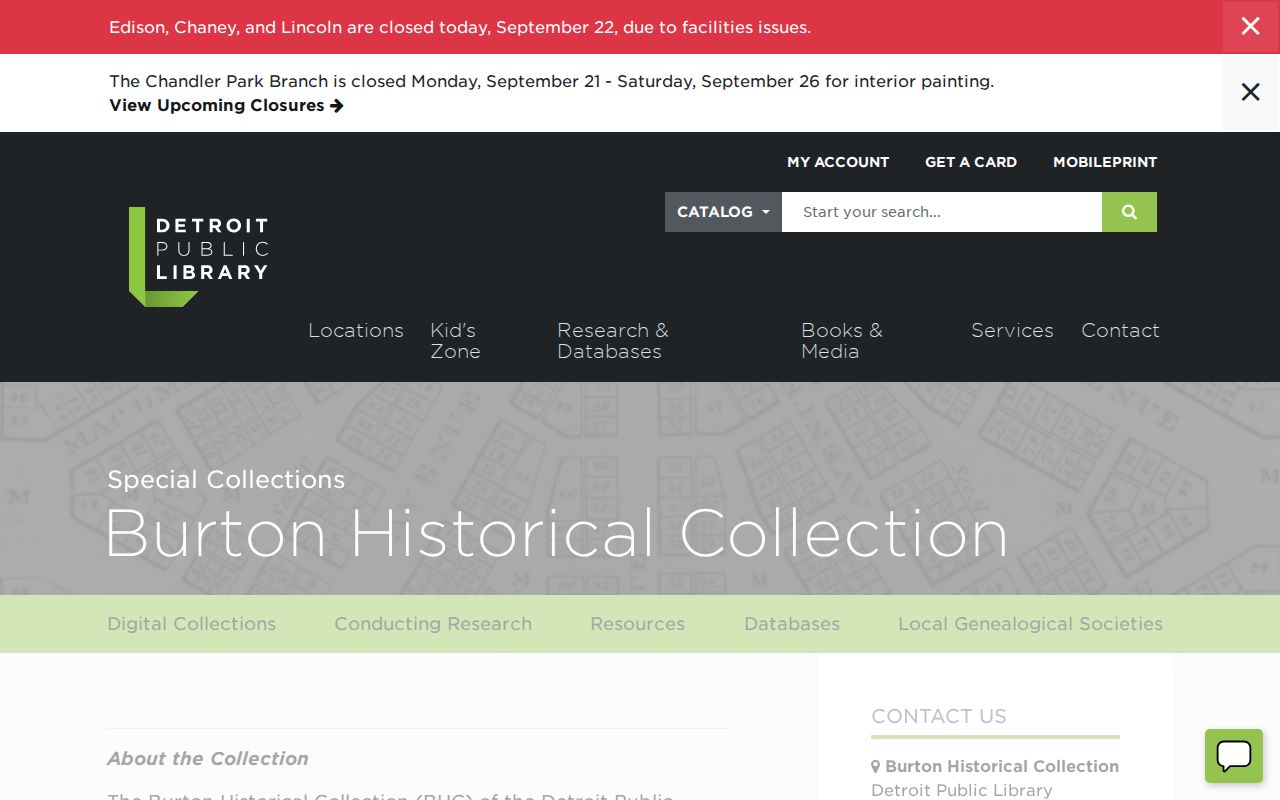Open the Services menu
This screenshot has width=1280, height=800.
pyautogui.click(x=1012, y=330)
